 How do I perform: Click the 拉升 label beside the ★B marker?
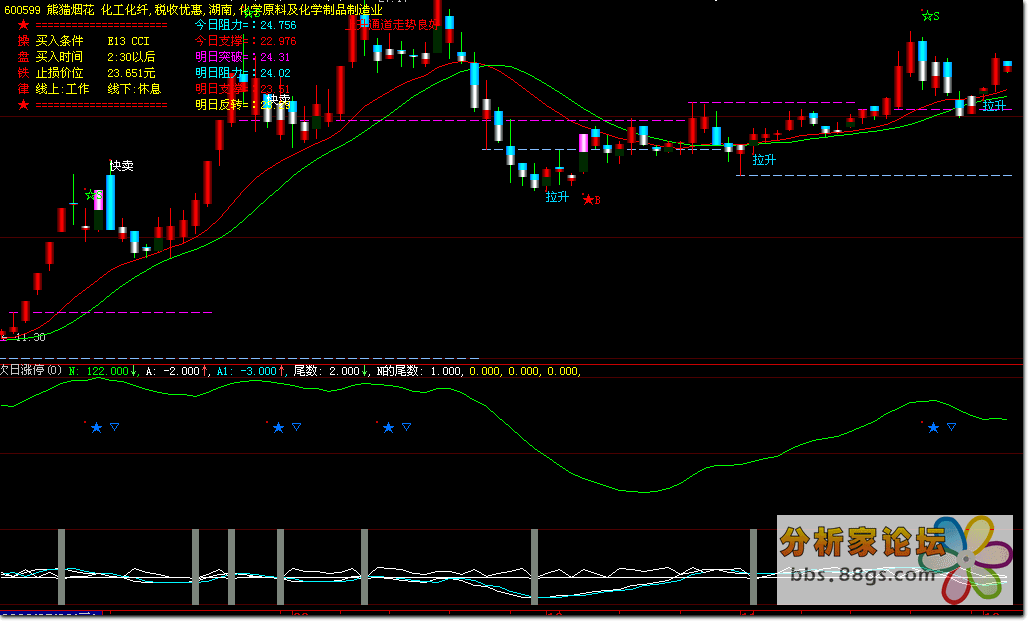tap(557, 196)
